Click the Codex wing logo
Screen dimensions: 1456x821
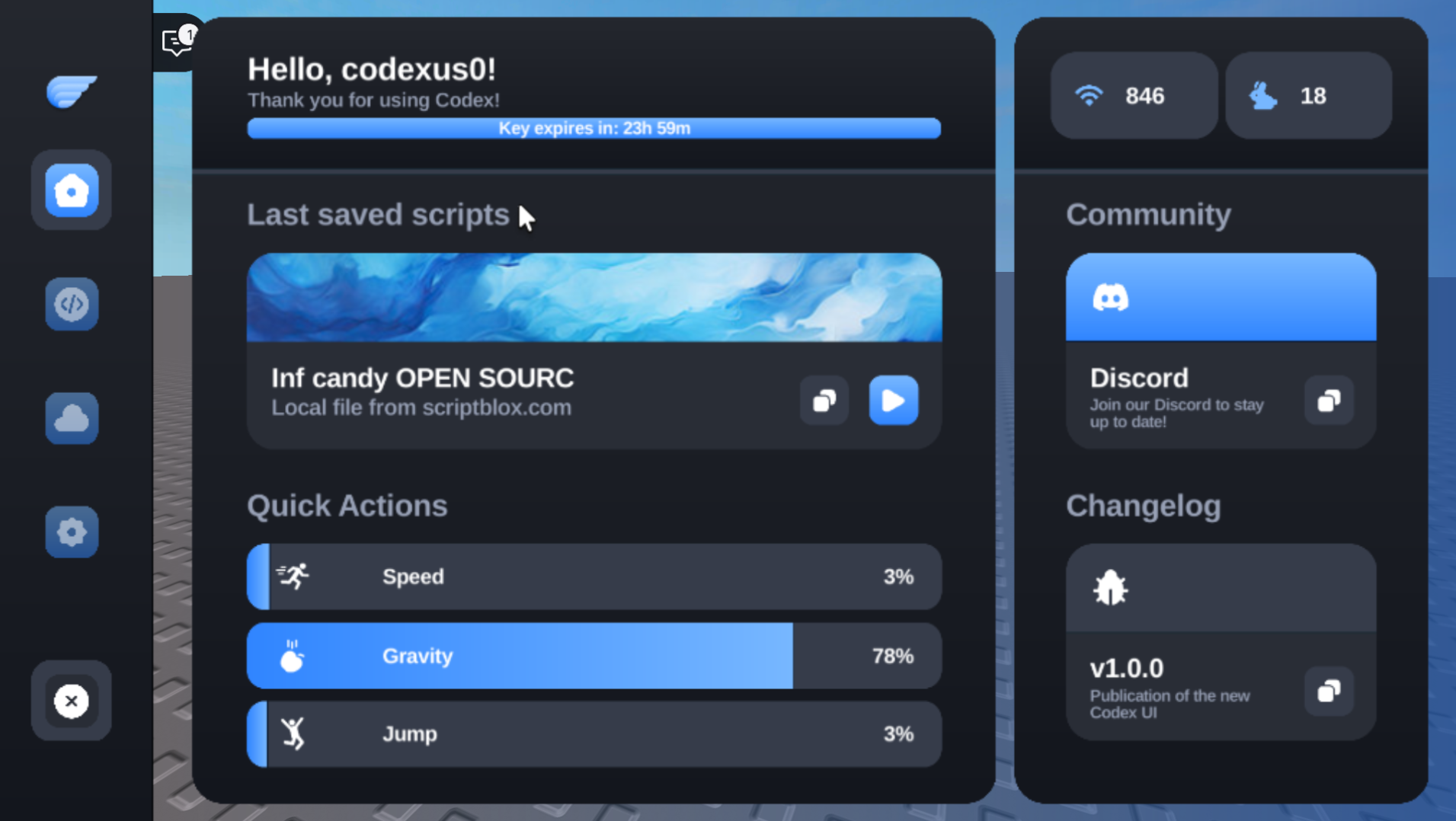[72, 91]
